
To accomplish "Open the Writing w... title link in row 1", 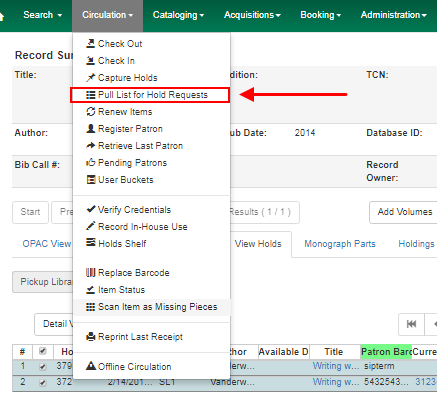I will tap(336, 366).
